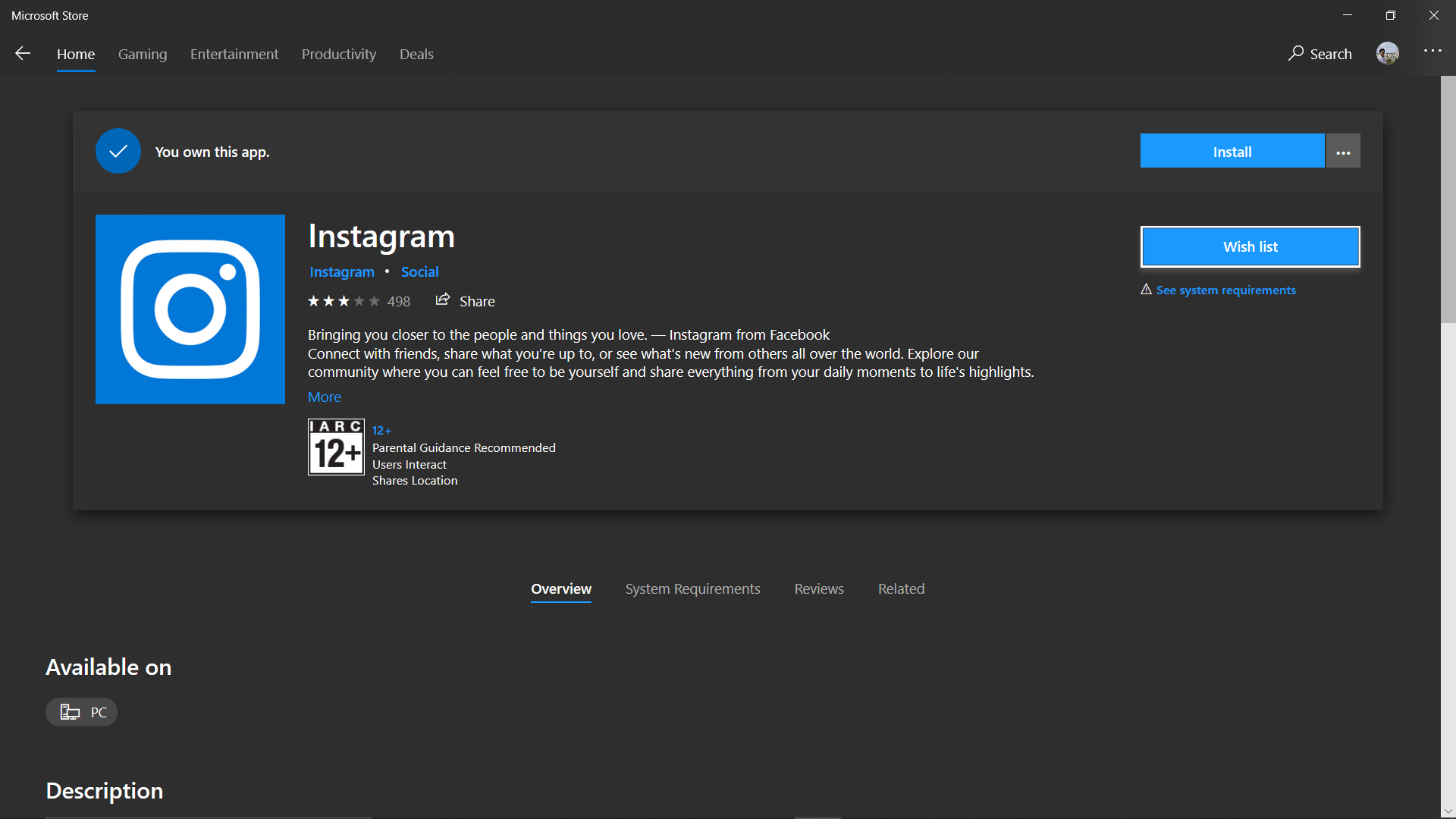Switch to the Home tab
Image resolution: width=1456 pixels, height=819 pixels.
pos(76,54)
